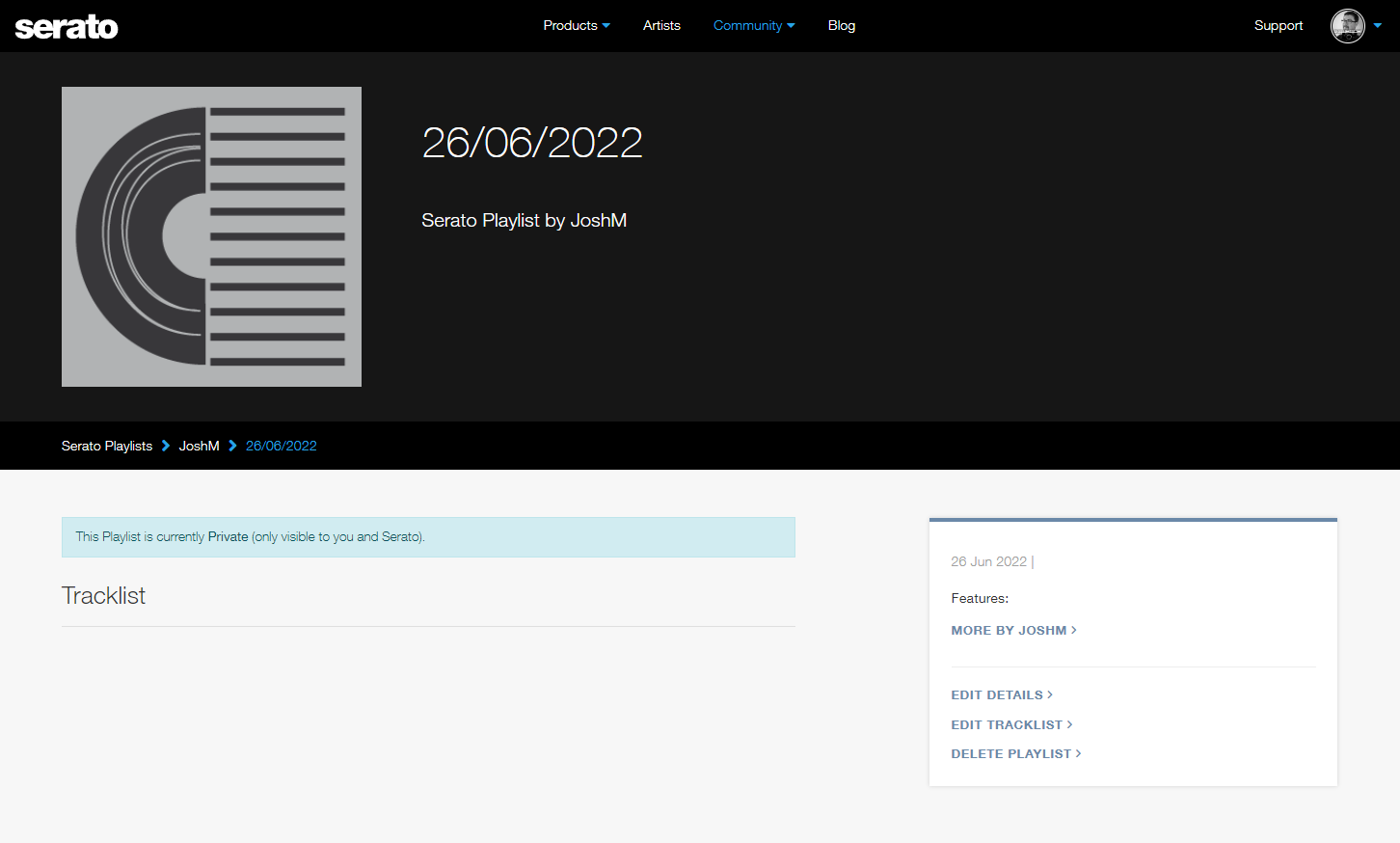The height and width of the screenshot is (843, 1400).
Task: Click the Serato Playlist by JoshM subtitle
Action: click(x=525, y=221)
